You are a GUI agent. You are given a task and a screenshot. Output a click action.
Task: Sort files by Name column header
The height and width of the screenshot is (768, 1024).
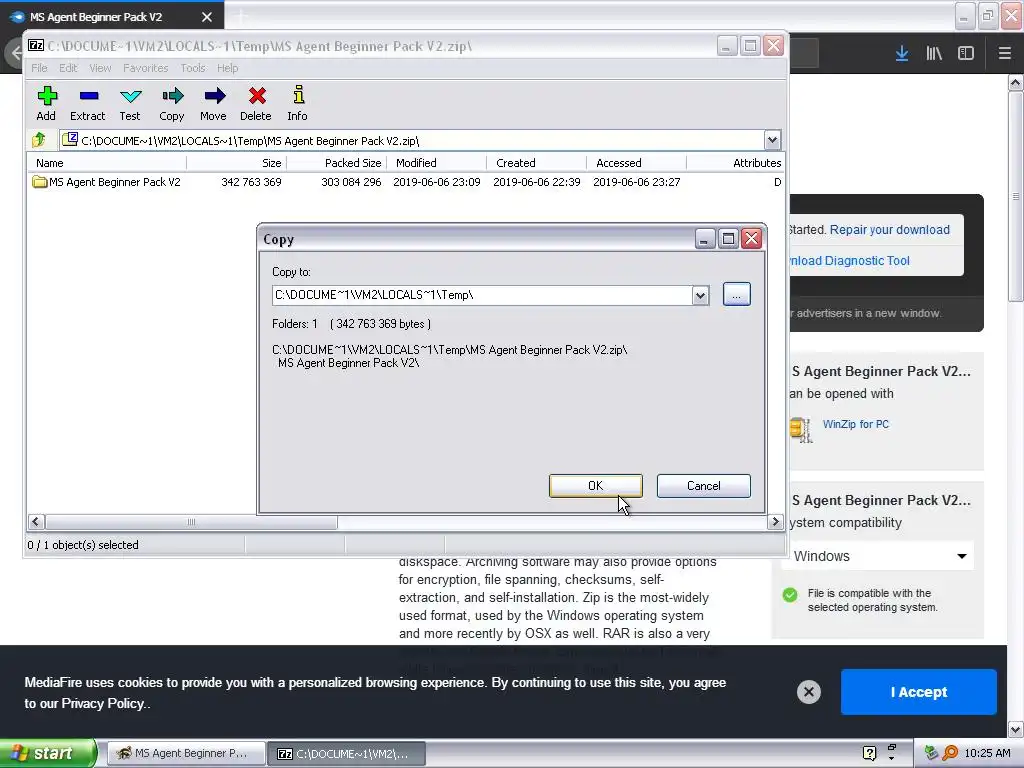[x=106, y=163]
